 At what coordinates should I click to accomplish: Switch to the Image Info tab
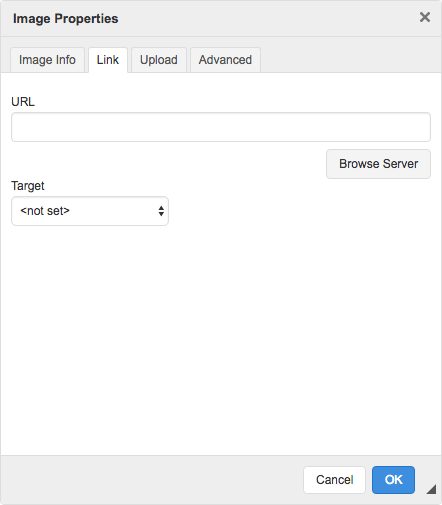47,60
